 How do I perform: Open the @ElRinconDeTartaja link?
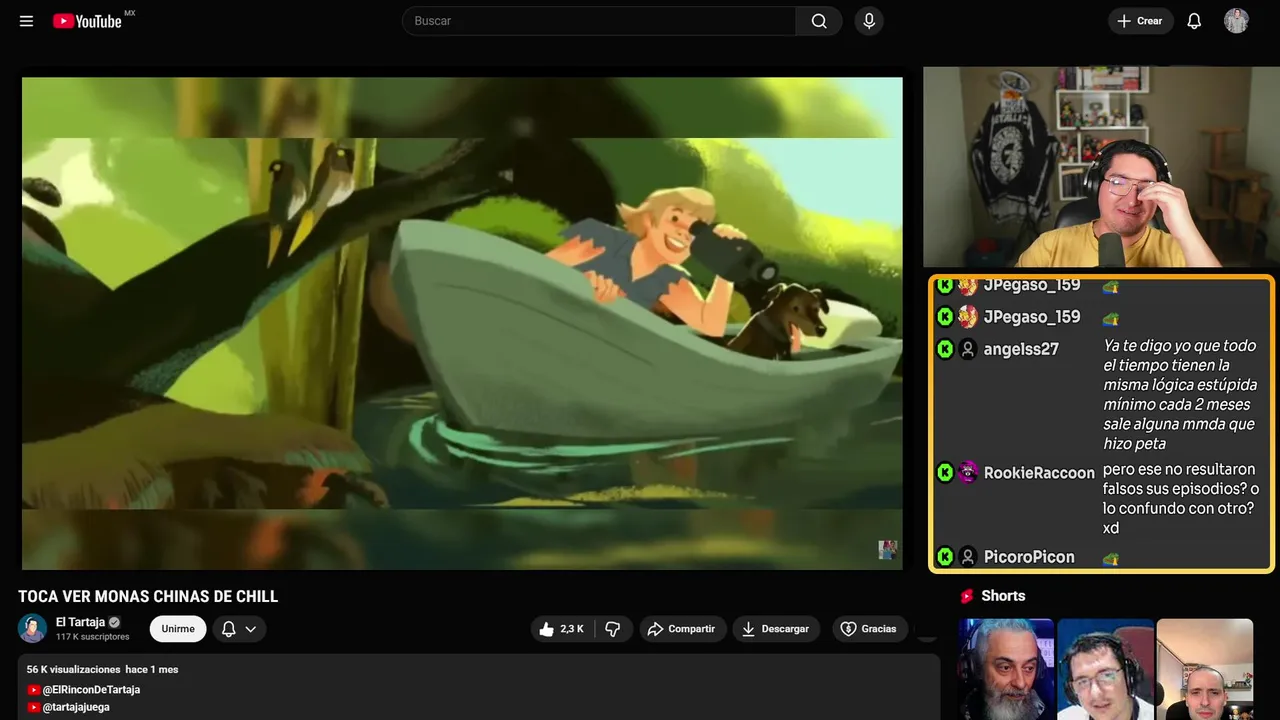(91, 690)
